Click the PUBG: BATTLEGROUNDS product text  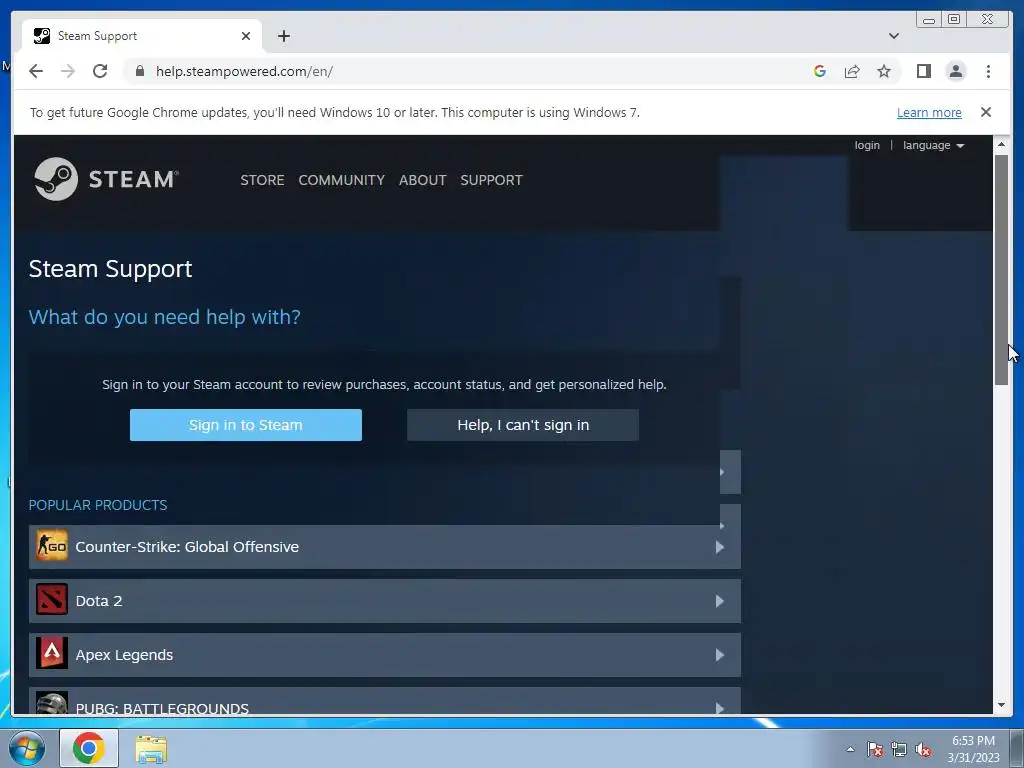pyautogui.click(x=162, y=708)
